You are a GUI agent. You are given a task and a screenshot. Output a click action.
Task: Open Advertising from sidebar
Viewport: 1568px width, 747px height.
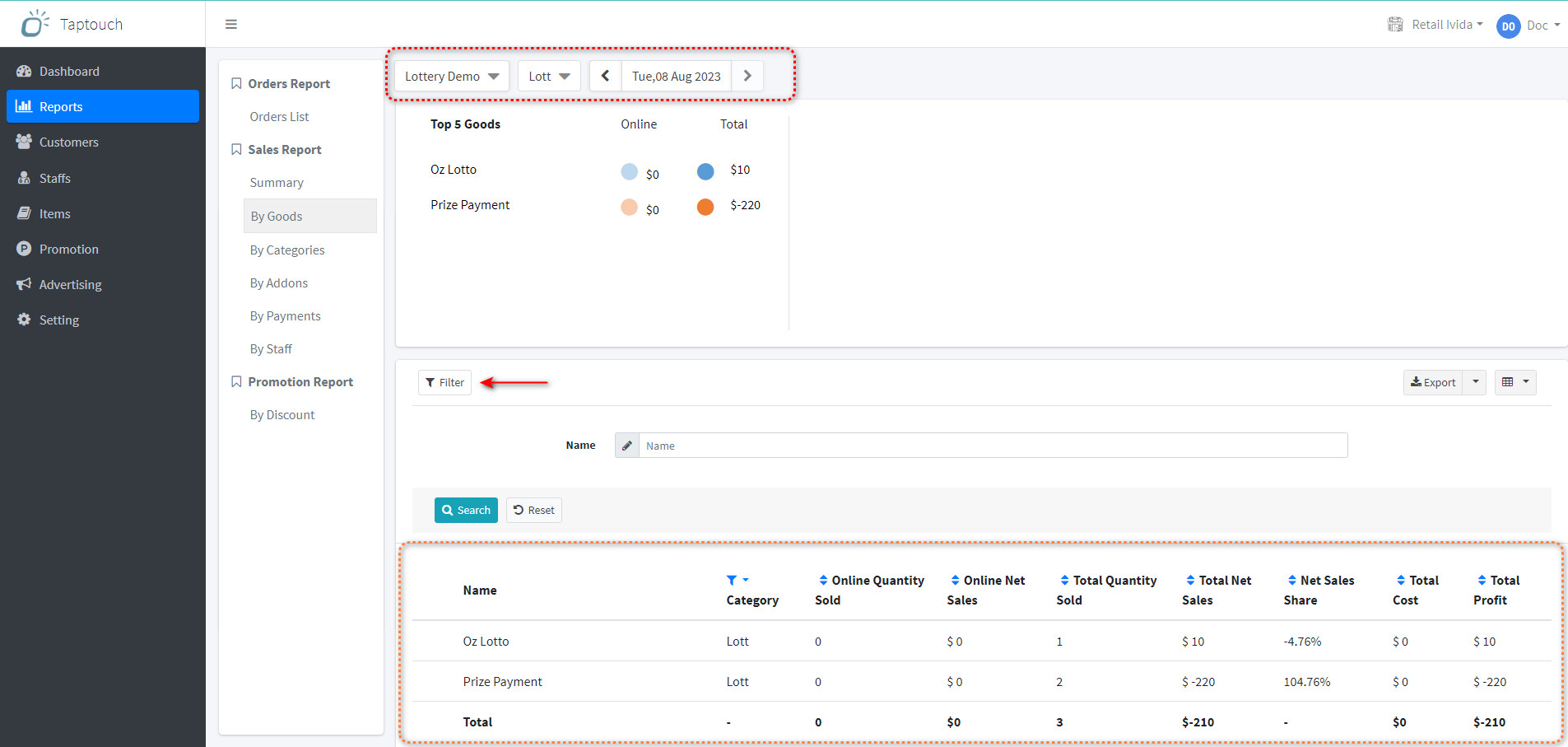tap(103, 284)
